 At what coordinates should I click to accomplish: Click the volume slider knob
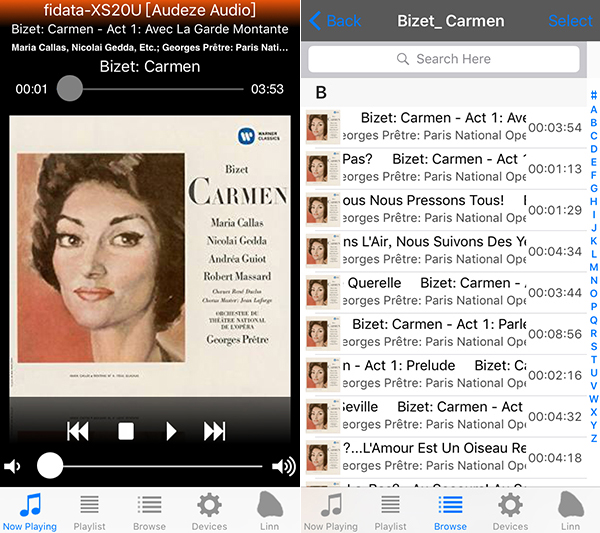(x=50, y=466)
